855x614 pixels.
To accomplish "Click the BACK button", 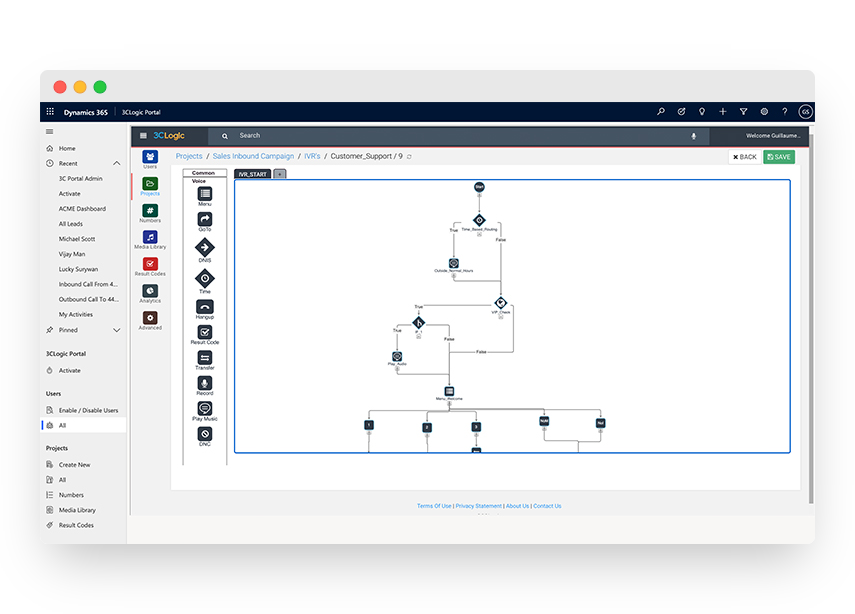I will pos(745,157).
